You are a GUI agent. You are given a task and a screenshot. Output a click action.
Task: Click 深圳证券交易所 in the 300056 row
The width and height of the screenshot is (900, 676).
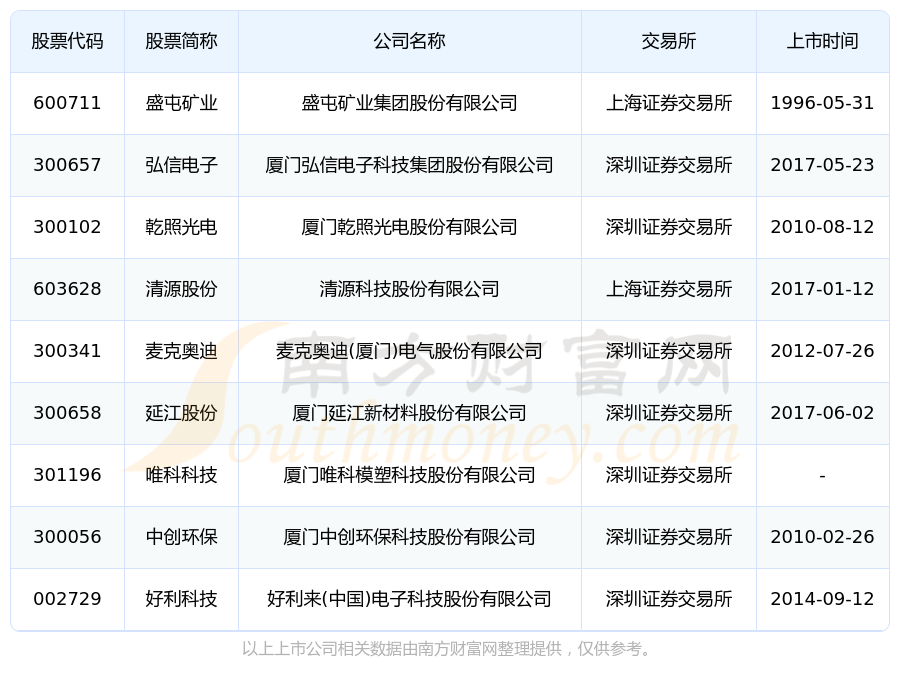(669, 537)
